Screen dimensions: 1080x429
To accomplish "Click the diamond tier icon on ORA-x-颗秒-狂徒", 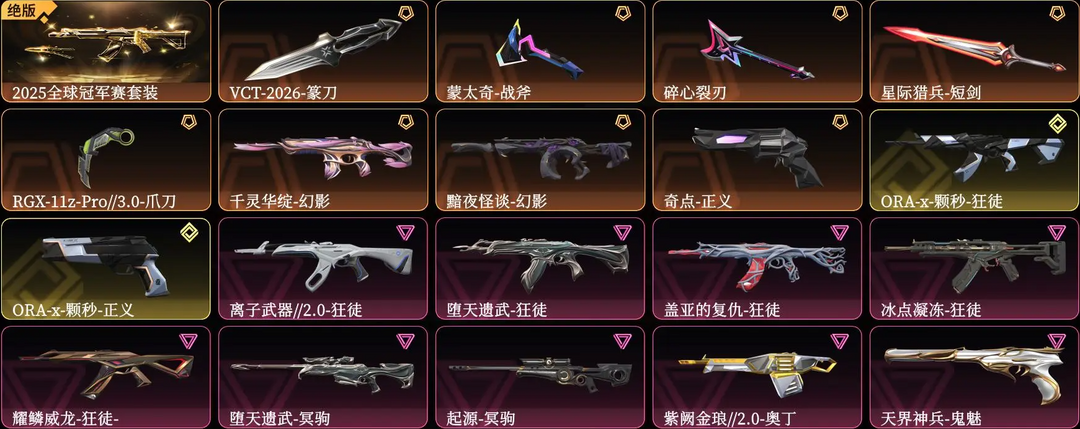I will (x=1057, y=123).
